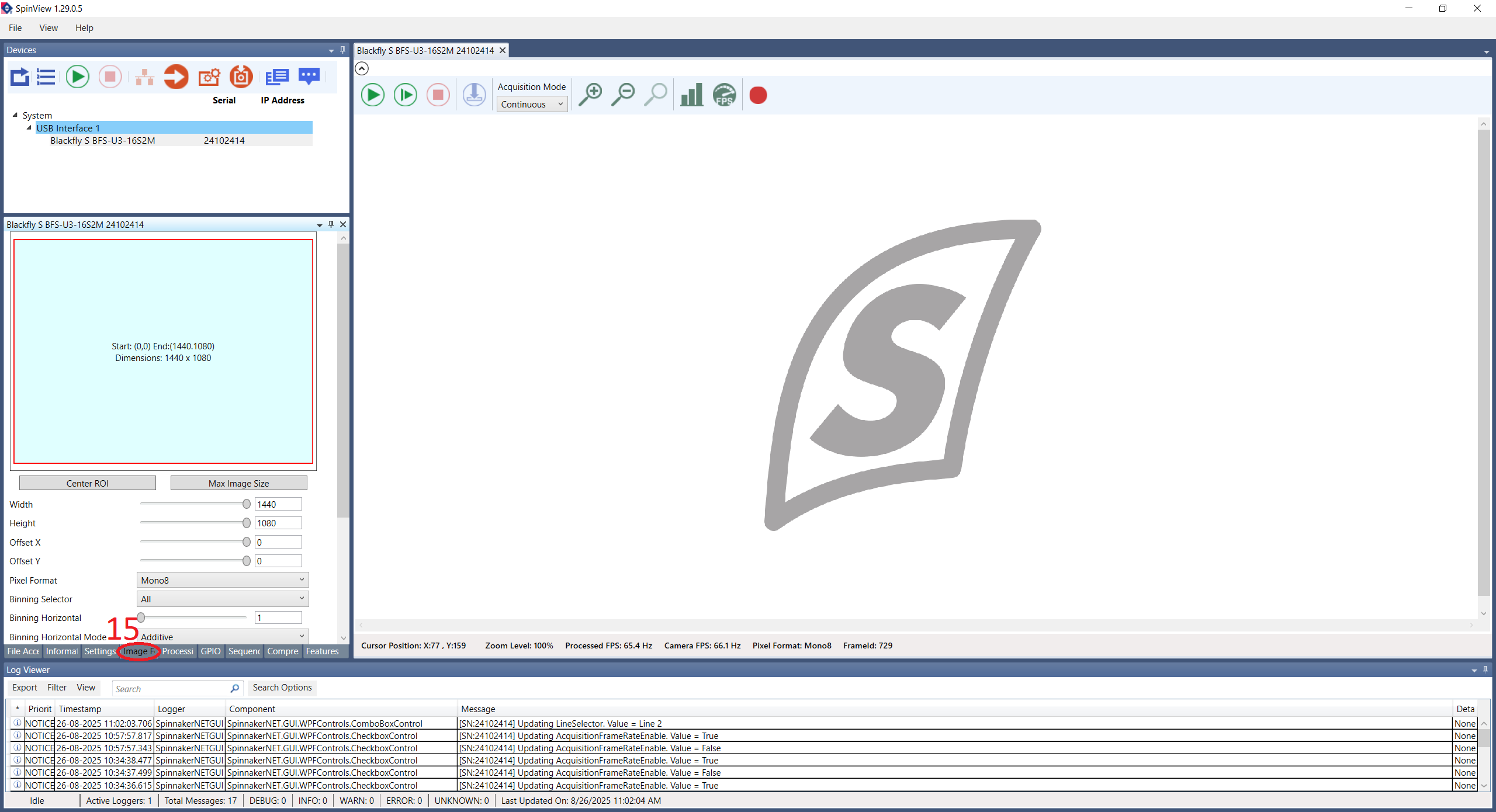Switch to the GPIO tab
1496x812 pixels.
coord(210,651)
